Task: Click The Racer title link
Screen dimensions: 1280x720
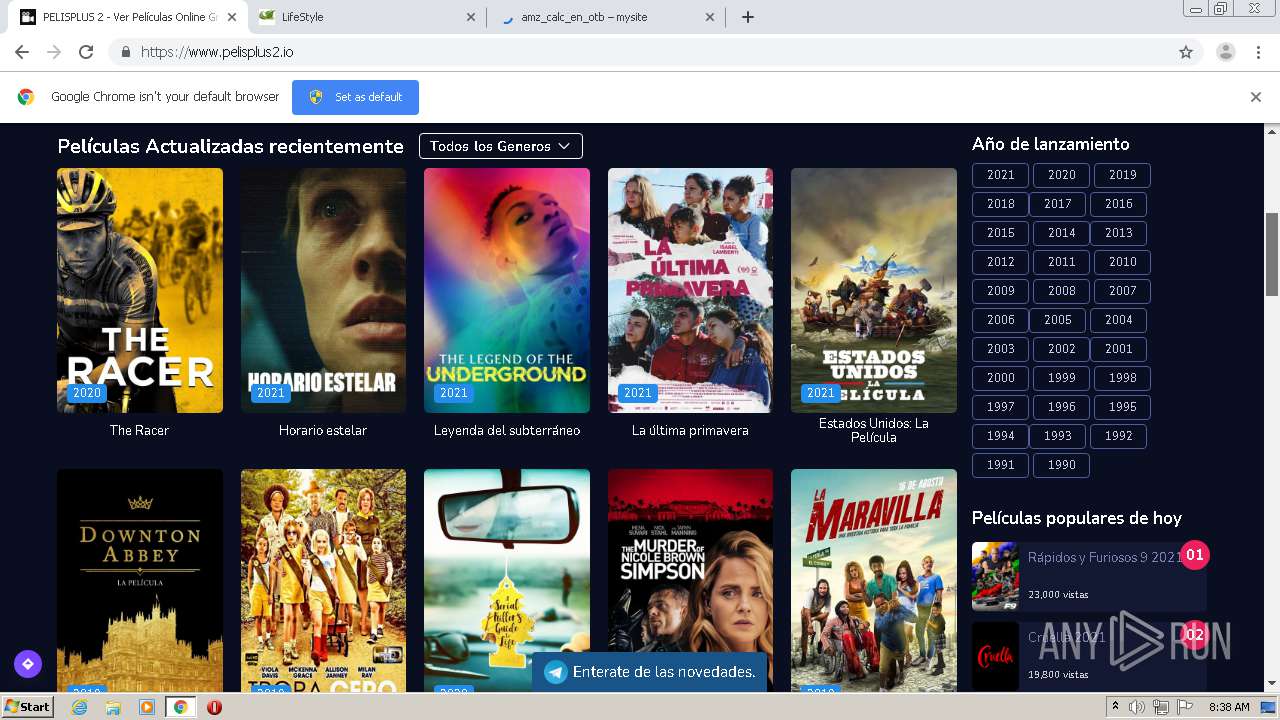Action: tap(140, 431)
